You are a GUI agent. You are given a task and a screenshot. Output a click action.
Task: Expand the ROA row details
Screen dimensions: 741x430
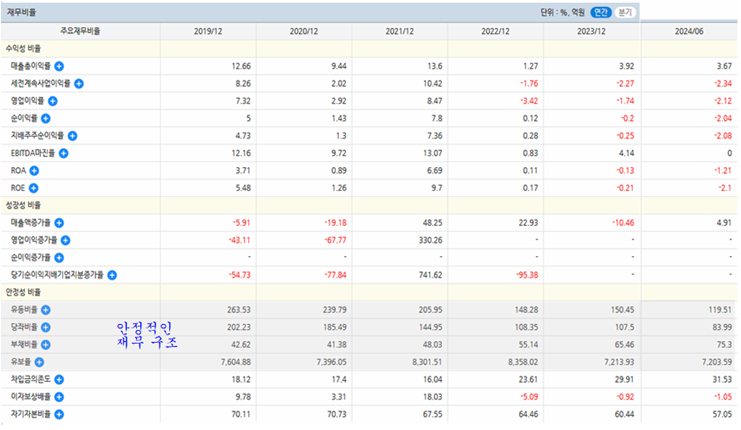[x=33, y=170]
